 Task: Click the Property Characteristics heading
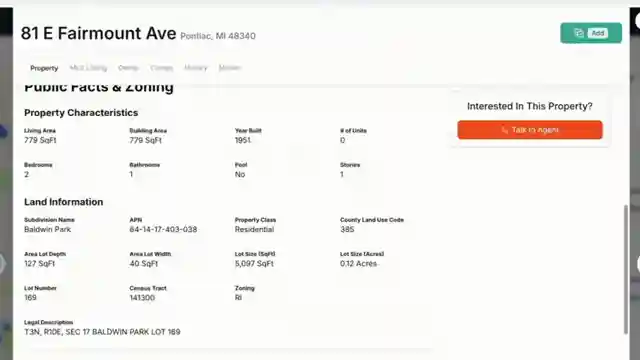[x=81, y=113]
